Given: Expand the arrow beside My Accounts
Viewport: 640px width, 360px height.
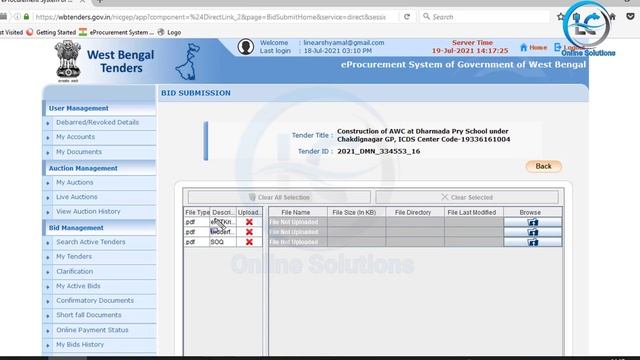Looking at the screenshot, I should point(48,138).
